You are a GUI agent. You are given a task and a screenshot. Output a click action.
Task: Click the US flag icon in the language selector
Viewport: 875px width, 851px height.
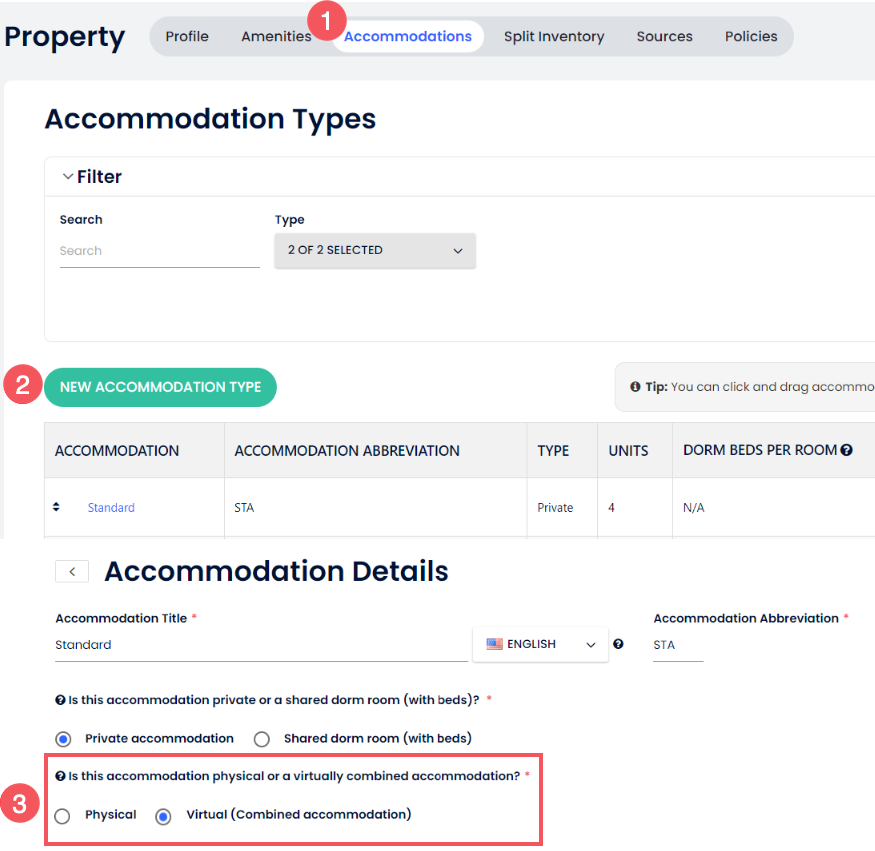point(494,645)
